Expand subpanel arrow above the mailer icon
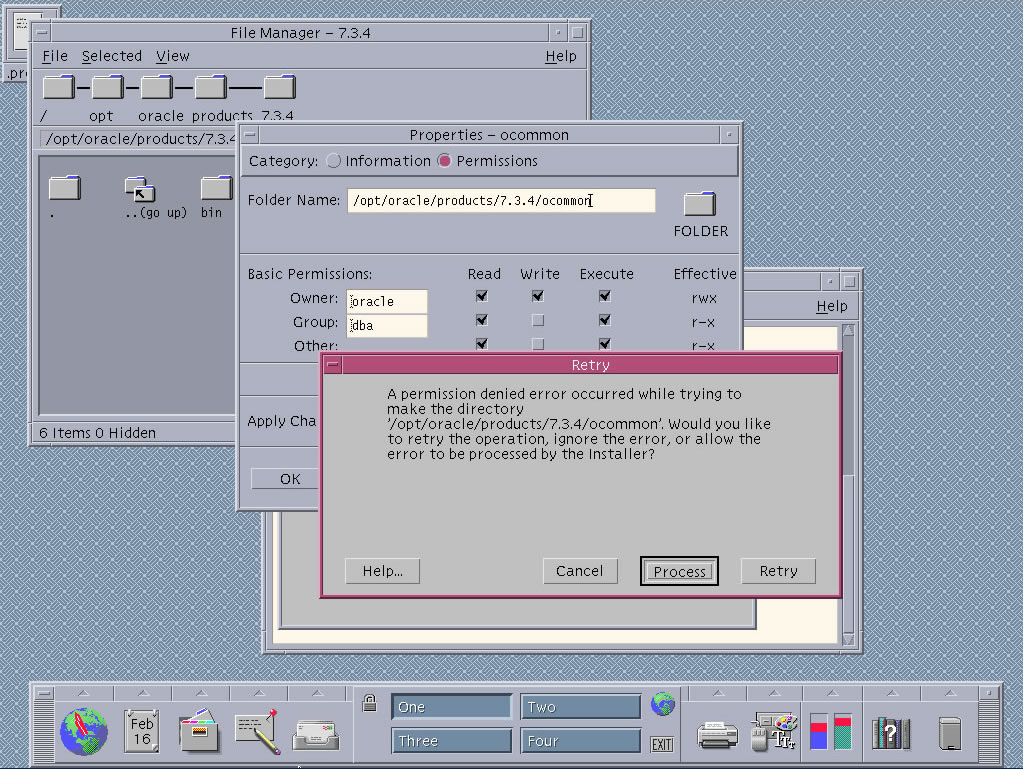Screen dimensions: 1023x769 317,693
